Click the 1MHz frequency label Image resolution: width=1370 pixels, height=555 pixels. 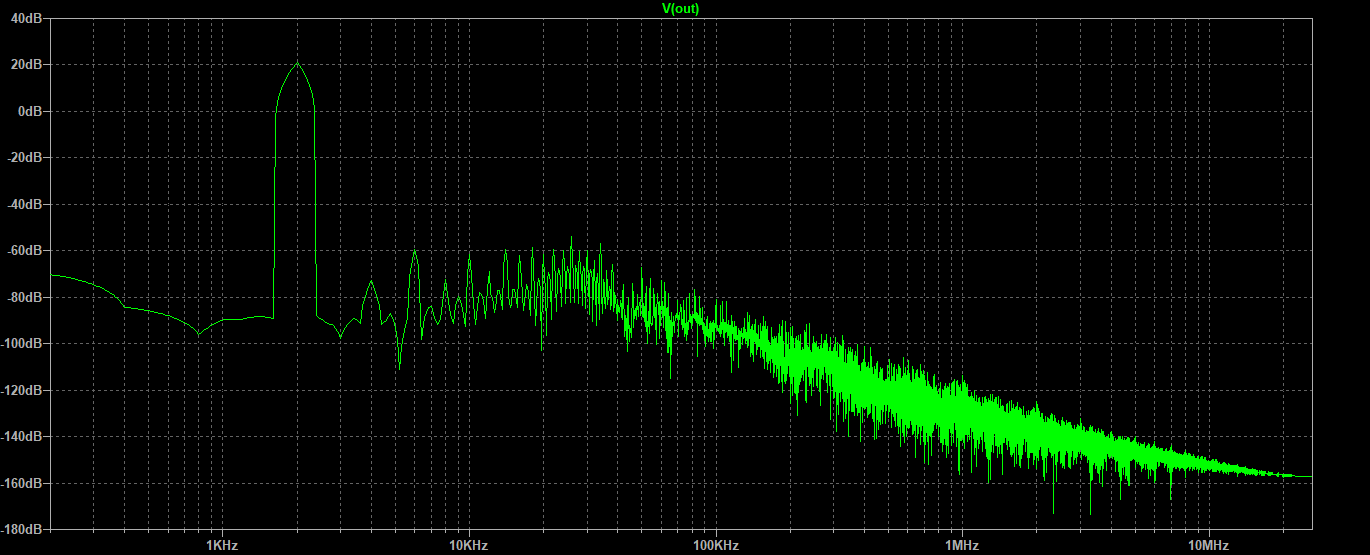(962, 545)
